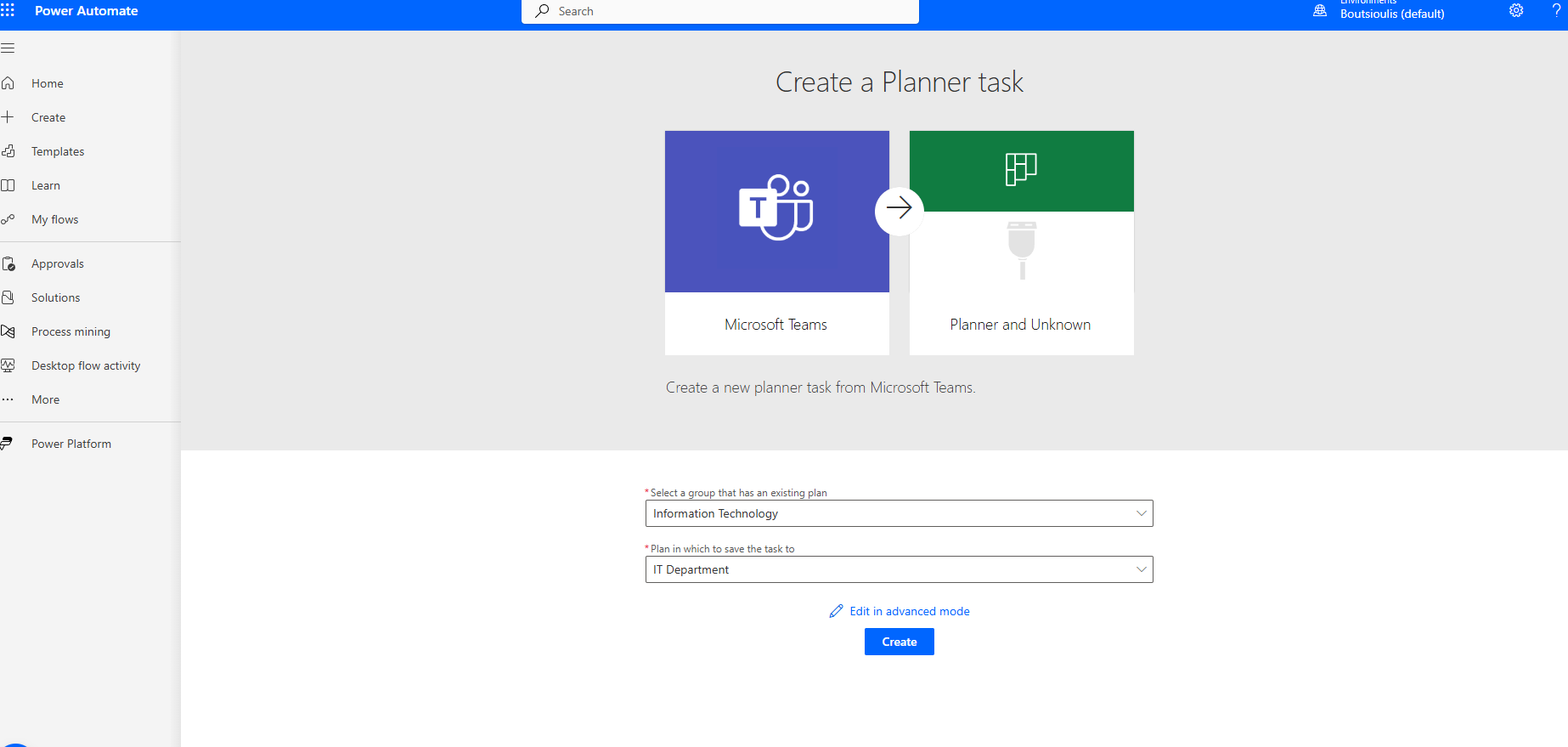
Task: Open the Boutsioulis (default) environment picker
Action: point(1392,14)
